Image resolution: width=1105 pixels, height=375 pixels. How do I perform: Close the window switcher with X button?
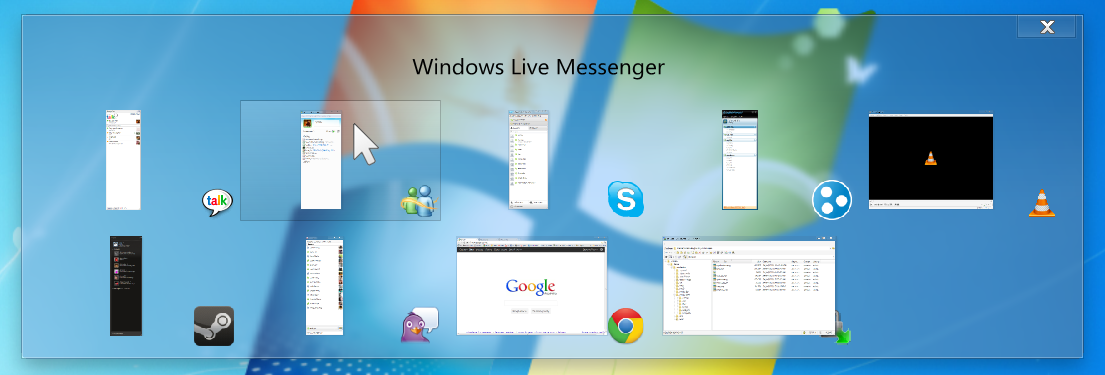[x=1047, y=27]
